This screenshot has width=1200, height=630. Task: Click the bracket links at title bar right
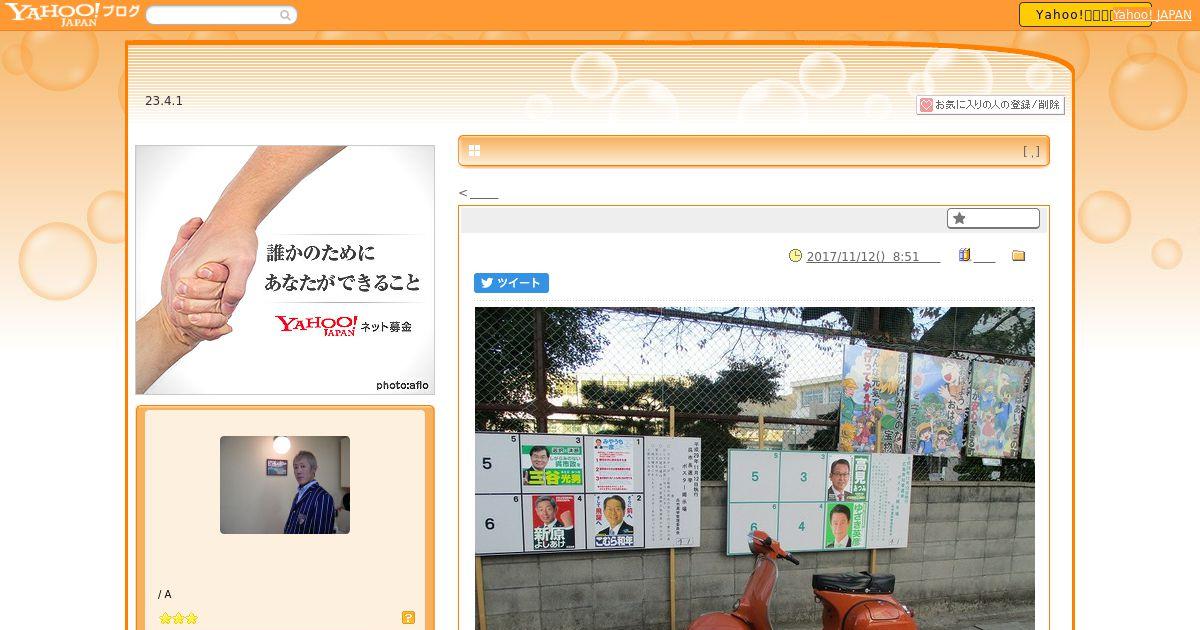pos(1031,152)
